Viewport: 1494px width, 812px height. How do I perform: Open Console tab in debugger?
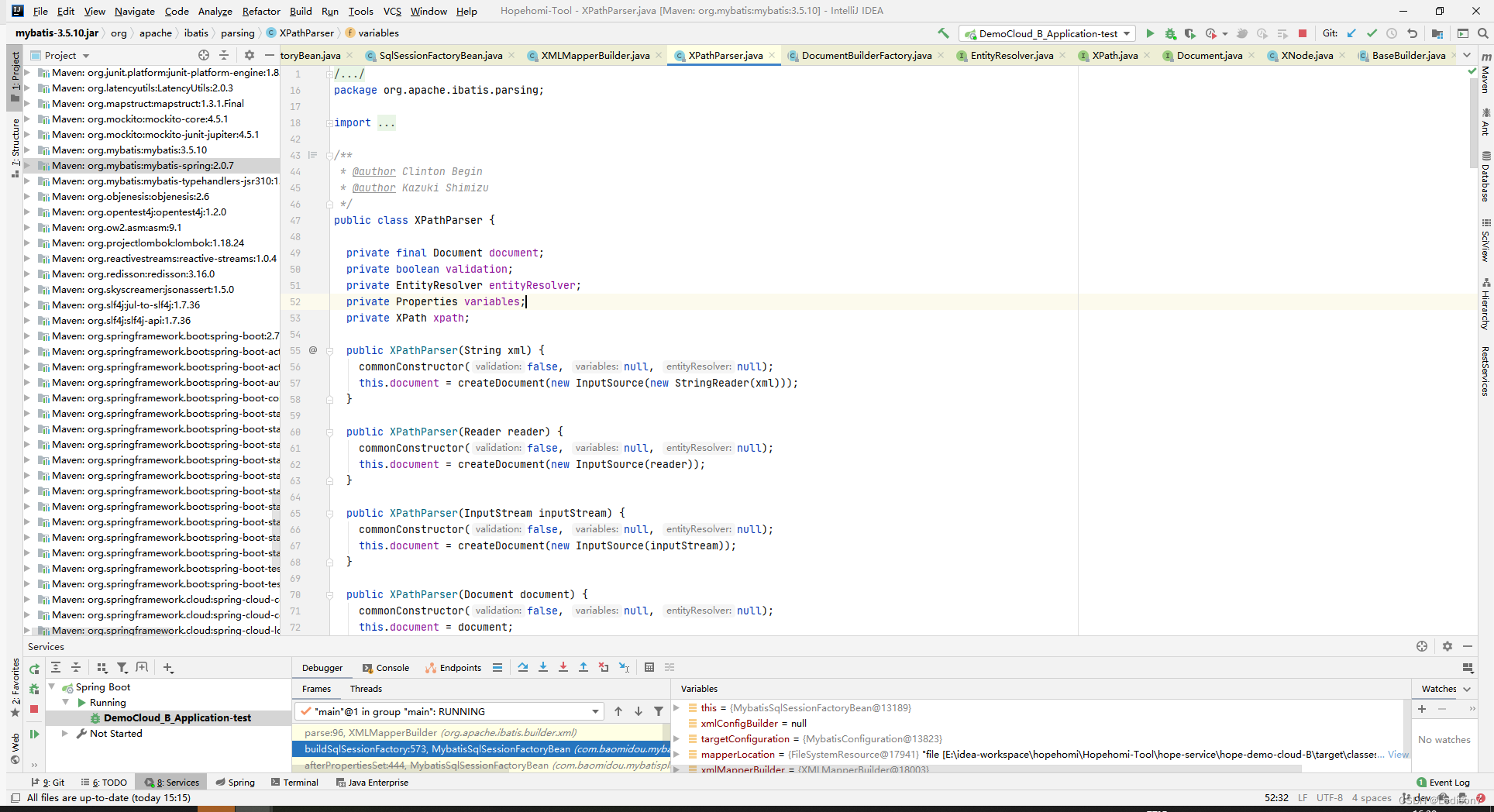386,668
